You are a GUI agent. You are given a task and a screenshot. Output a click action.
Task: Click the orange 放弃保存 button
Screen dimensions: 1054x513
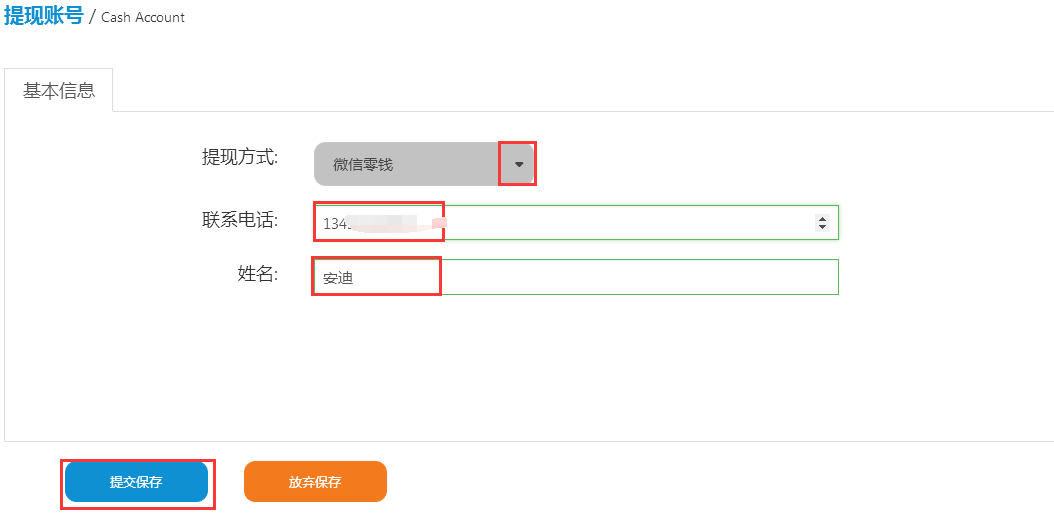315,481
